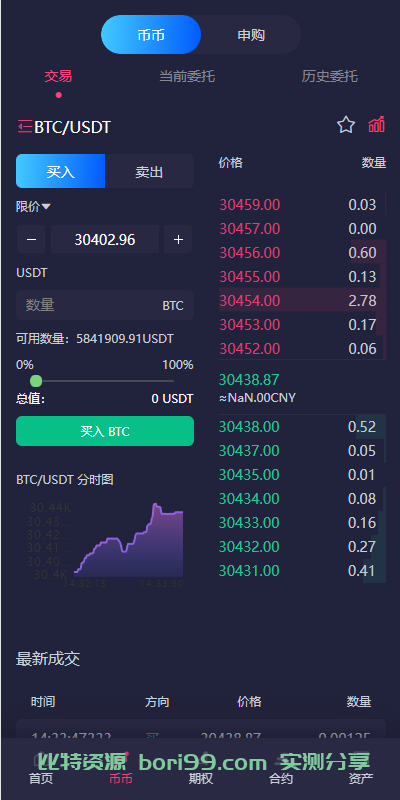The height and width of the screenshot is (800, 400).
Task: Open 期权 in bottom navigation
Action: tap(201, 778)
